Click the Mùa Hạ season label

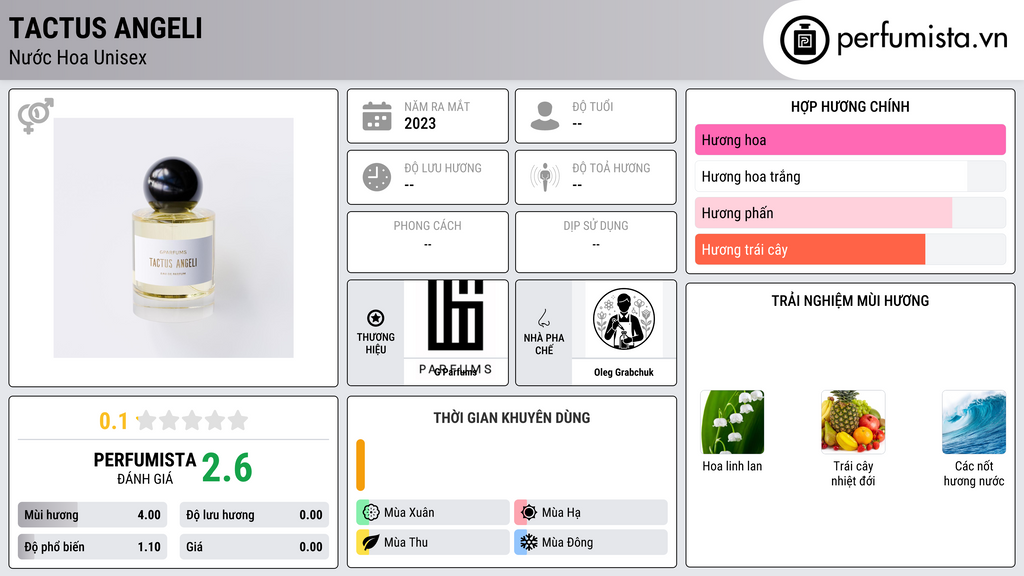point(561,513)
